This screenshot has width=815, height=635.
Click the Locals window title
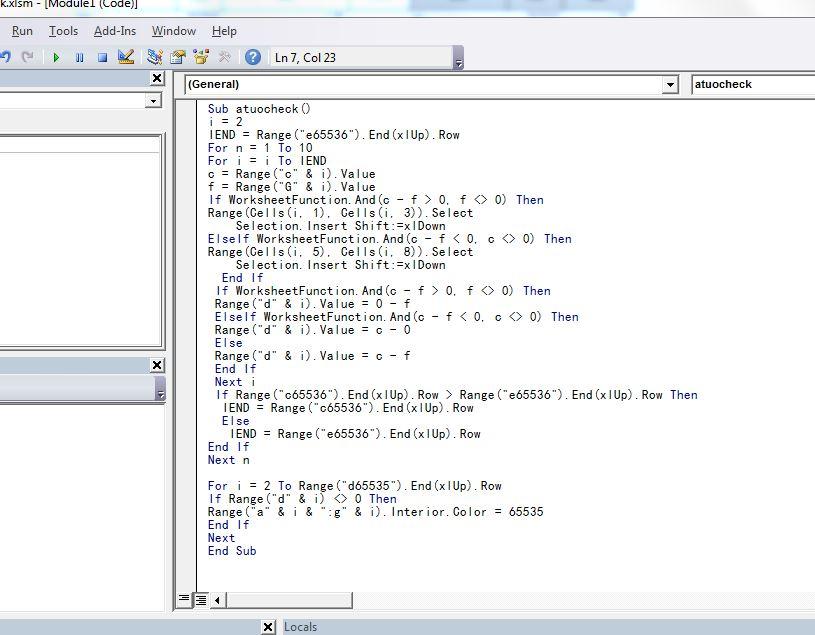(300, 627)
